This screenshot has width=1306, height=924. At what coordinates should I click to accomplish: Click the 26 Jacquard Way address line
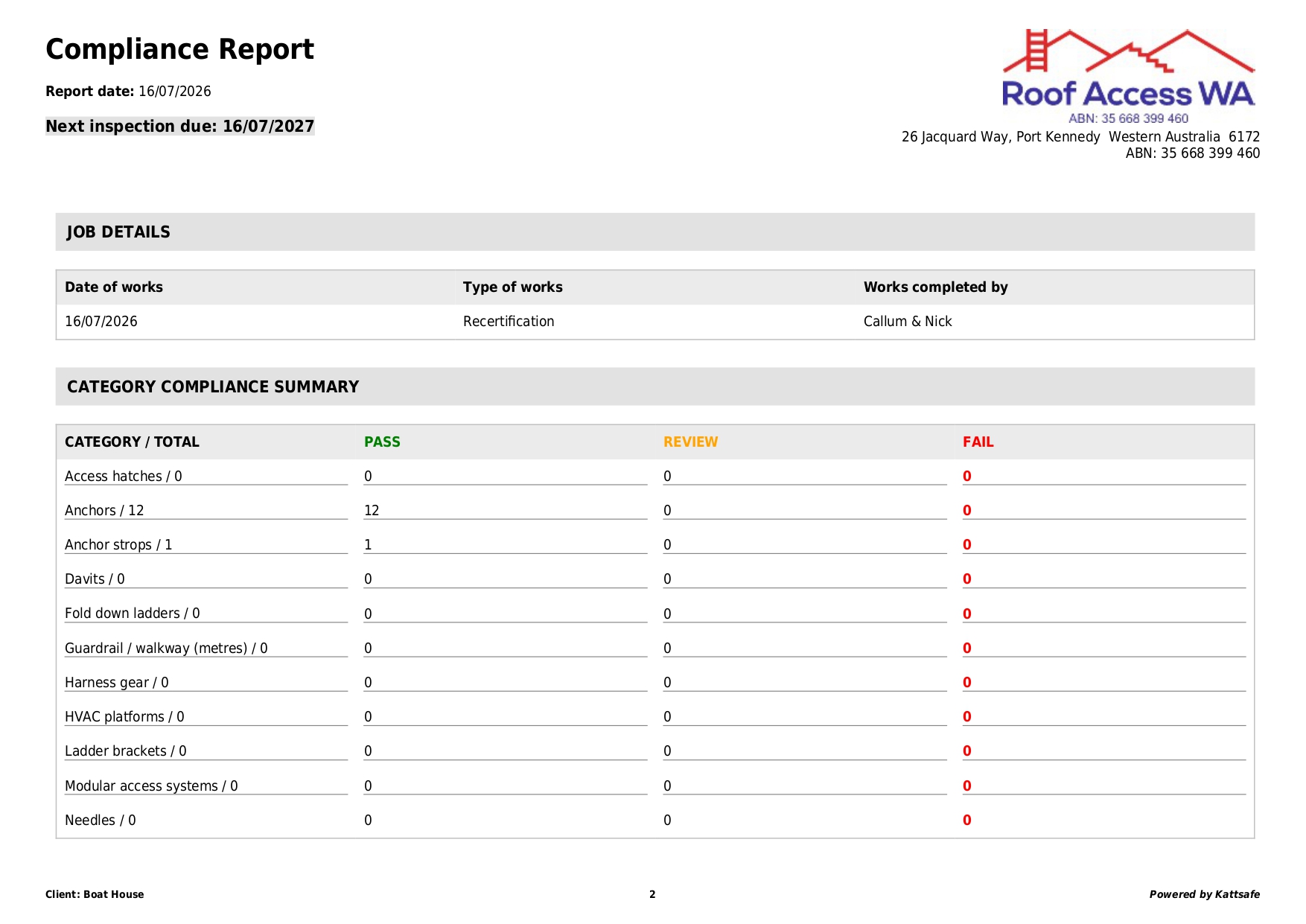(x=1080, y=136)
